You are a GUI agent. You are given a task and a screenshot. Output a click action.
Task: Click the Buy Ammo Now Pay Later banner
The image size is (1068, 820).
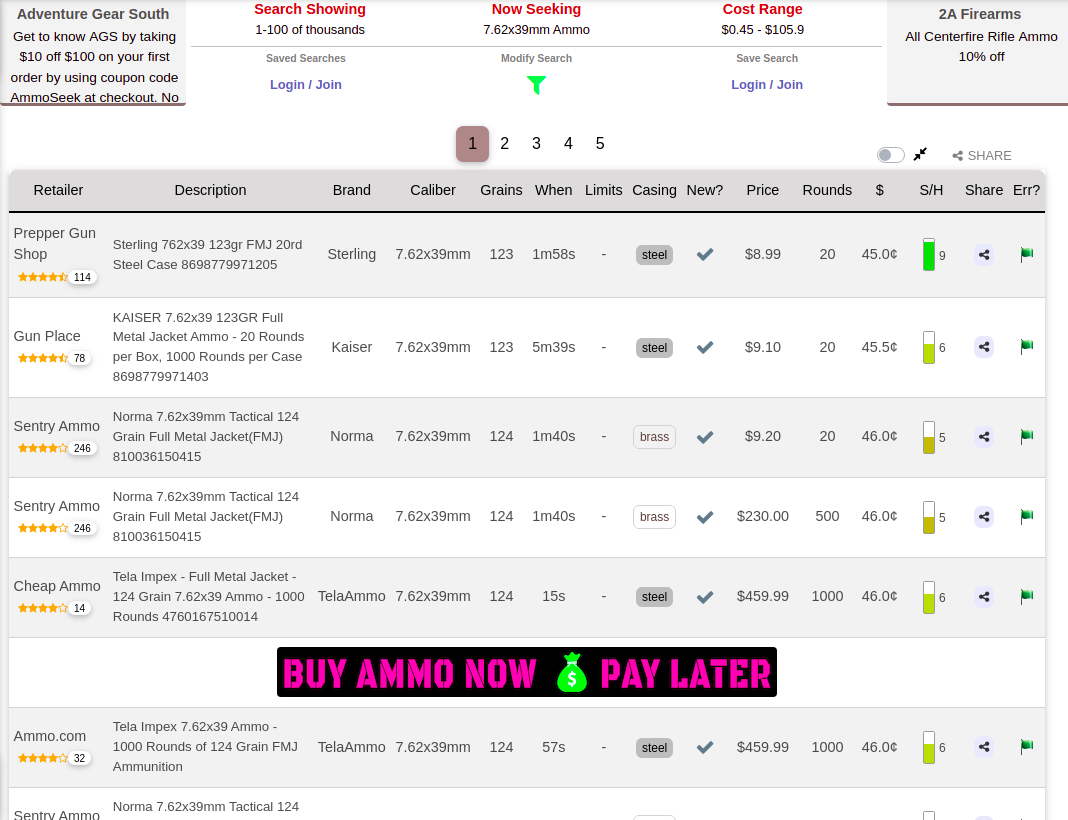527,672
